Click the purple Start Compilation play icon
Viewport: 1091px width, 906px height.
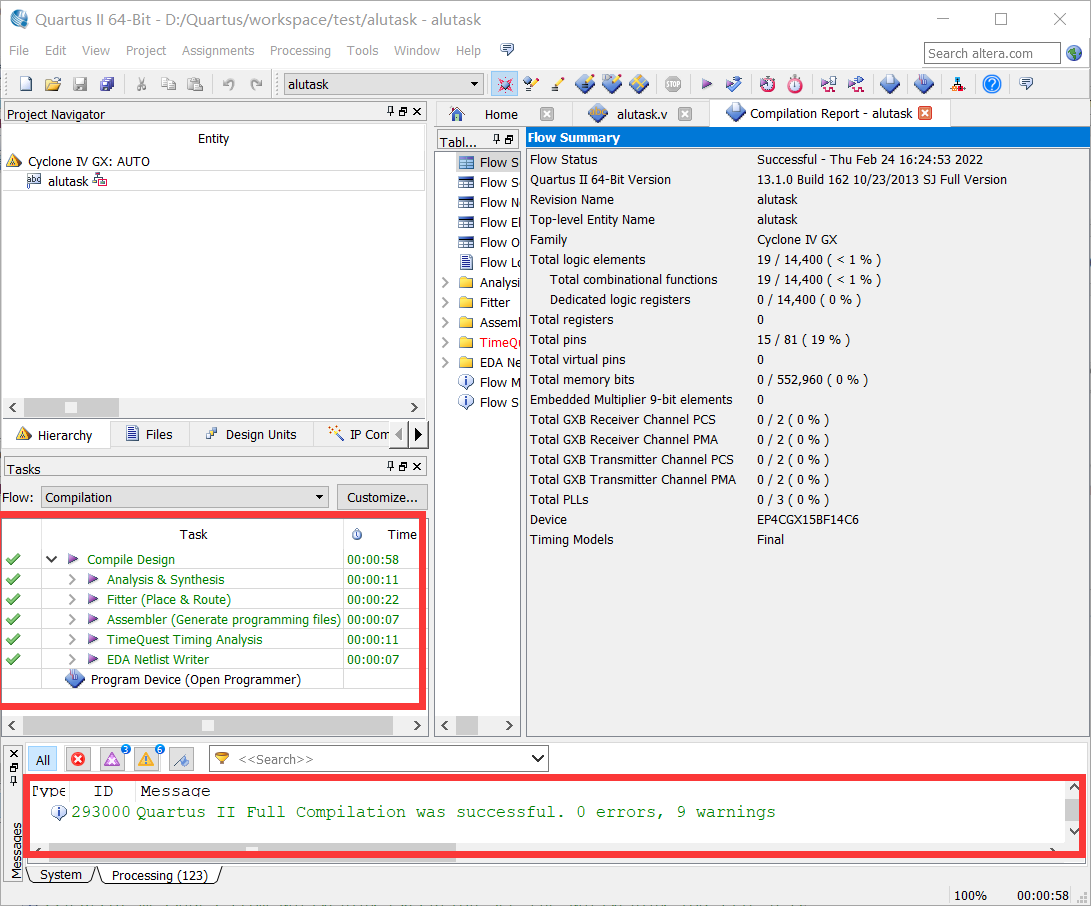(706, 84)
